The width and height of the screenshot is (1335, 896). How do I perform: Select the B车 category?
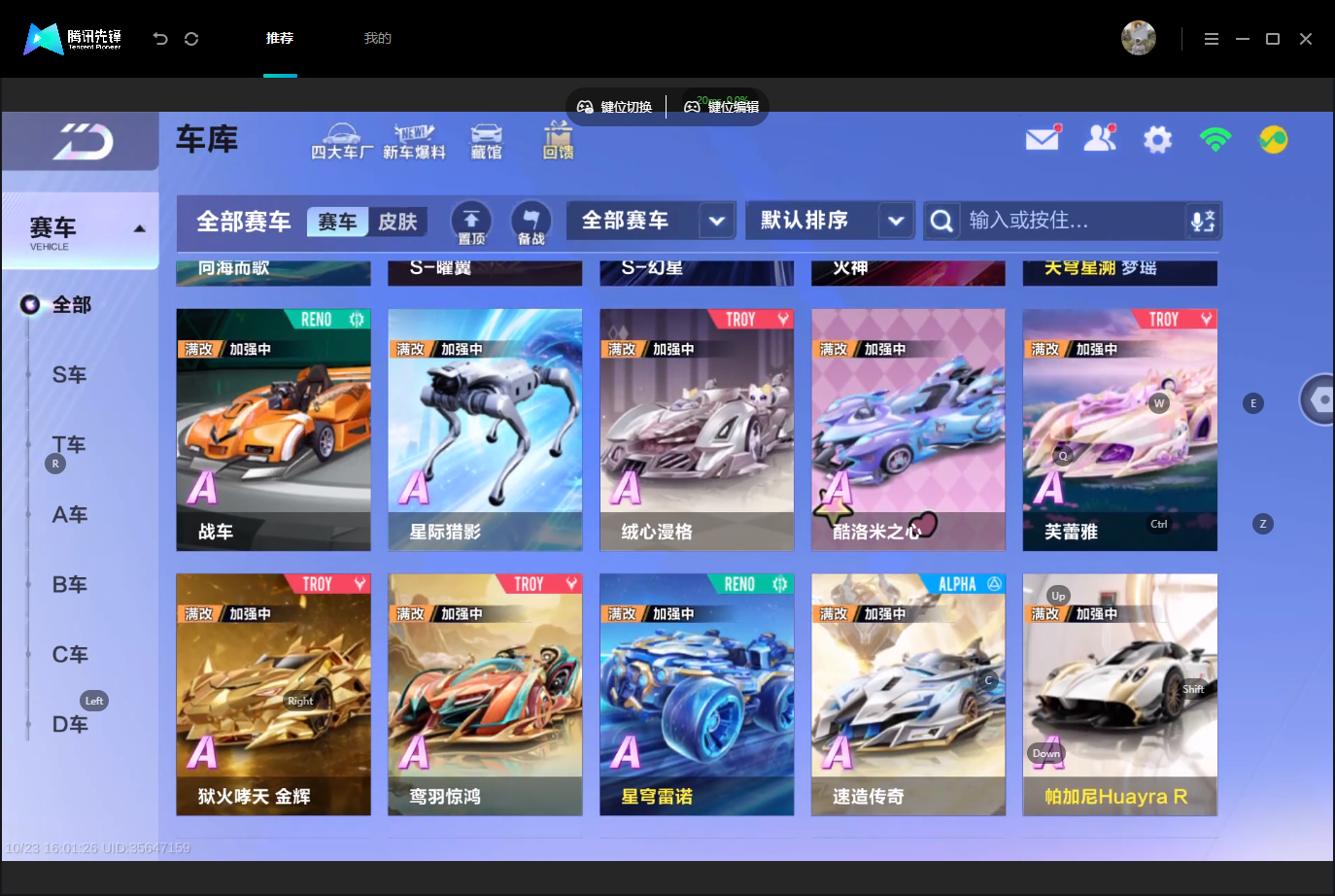tap(70, 585)
